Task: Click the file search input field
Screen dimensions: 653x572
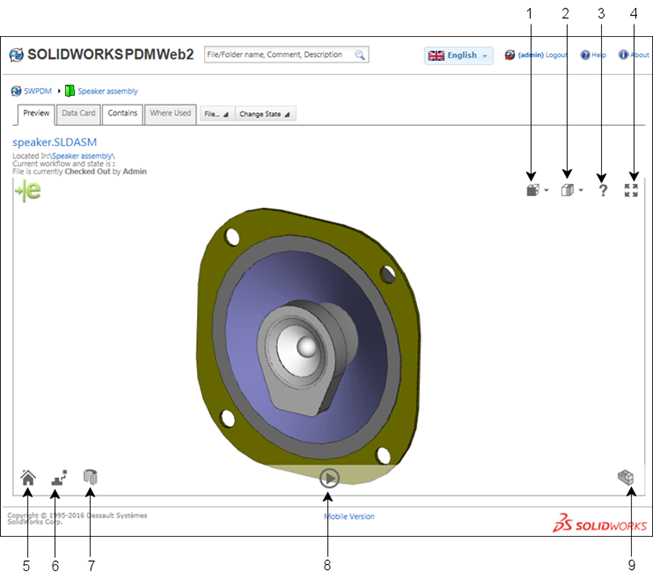Action: coord(278,55)
